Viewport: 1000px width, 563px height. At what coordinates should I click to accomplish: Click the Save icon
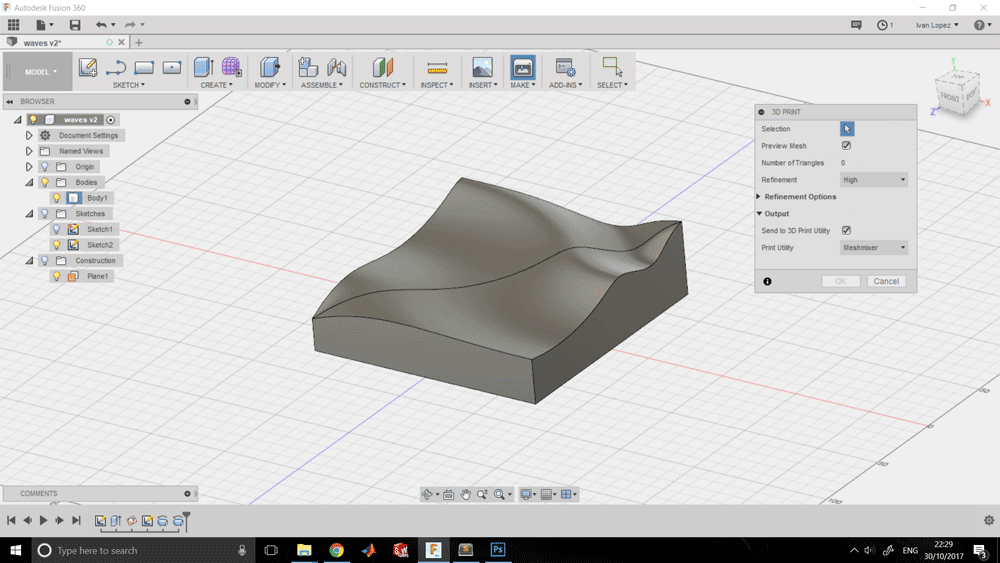pos(75,25)
